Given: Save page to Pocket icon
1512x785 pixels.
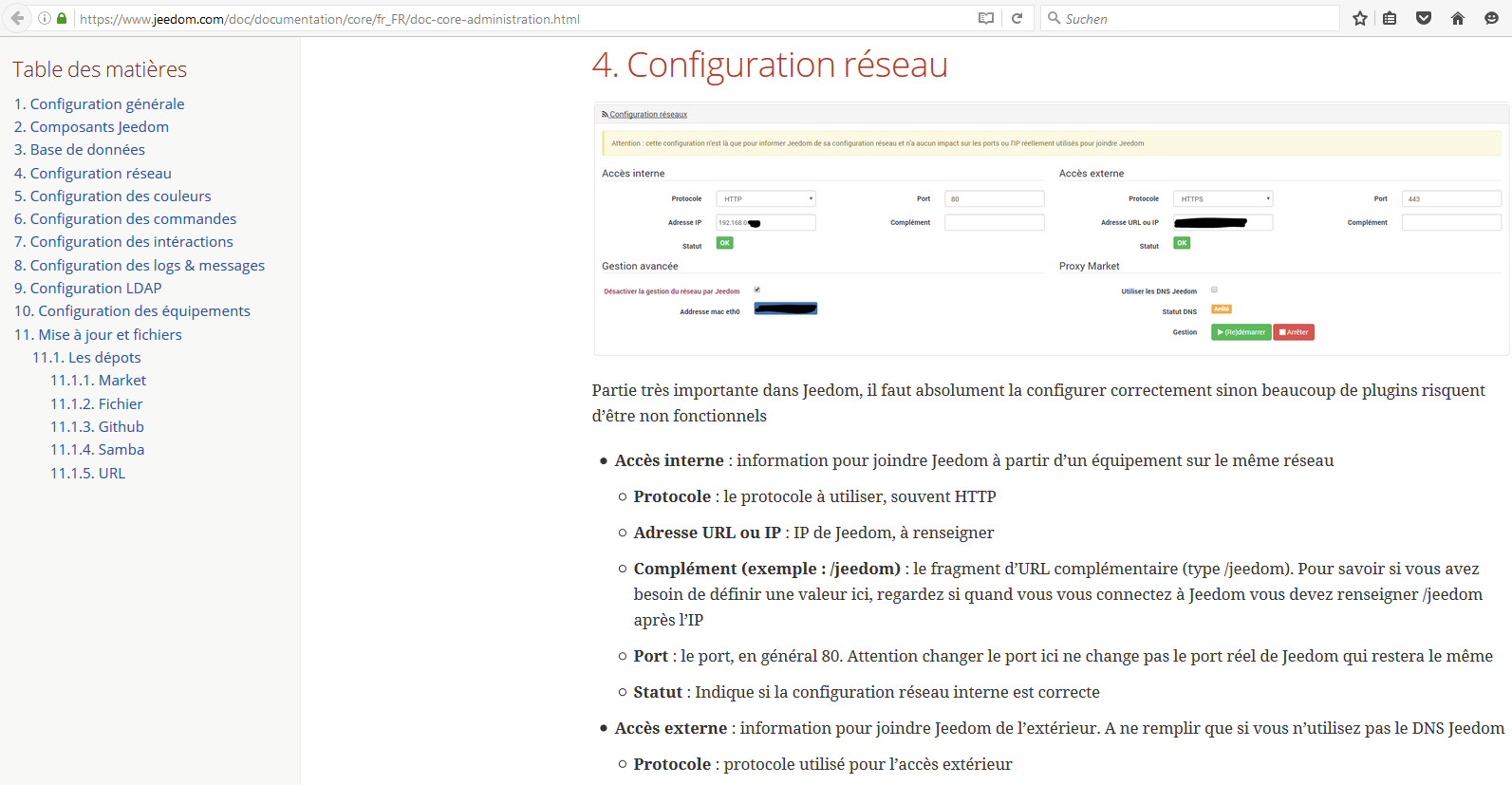Looking at the screenshot, I should coord(1424,18).
